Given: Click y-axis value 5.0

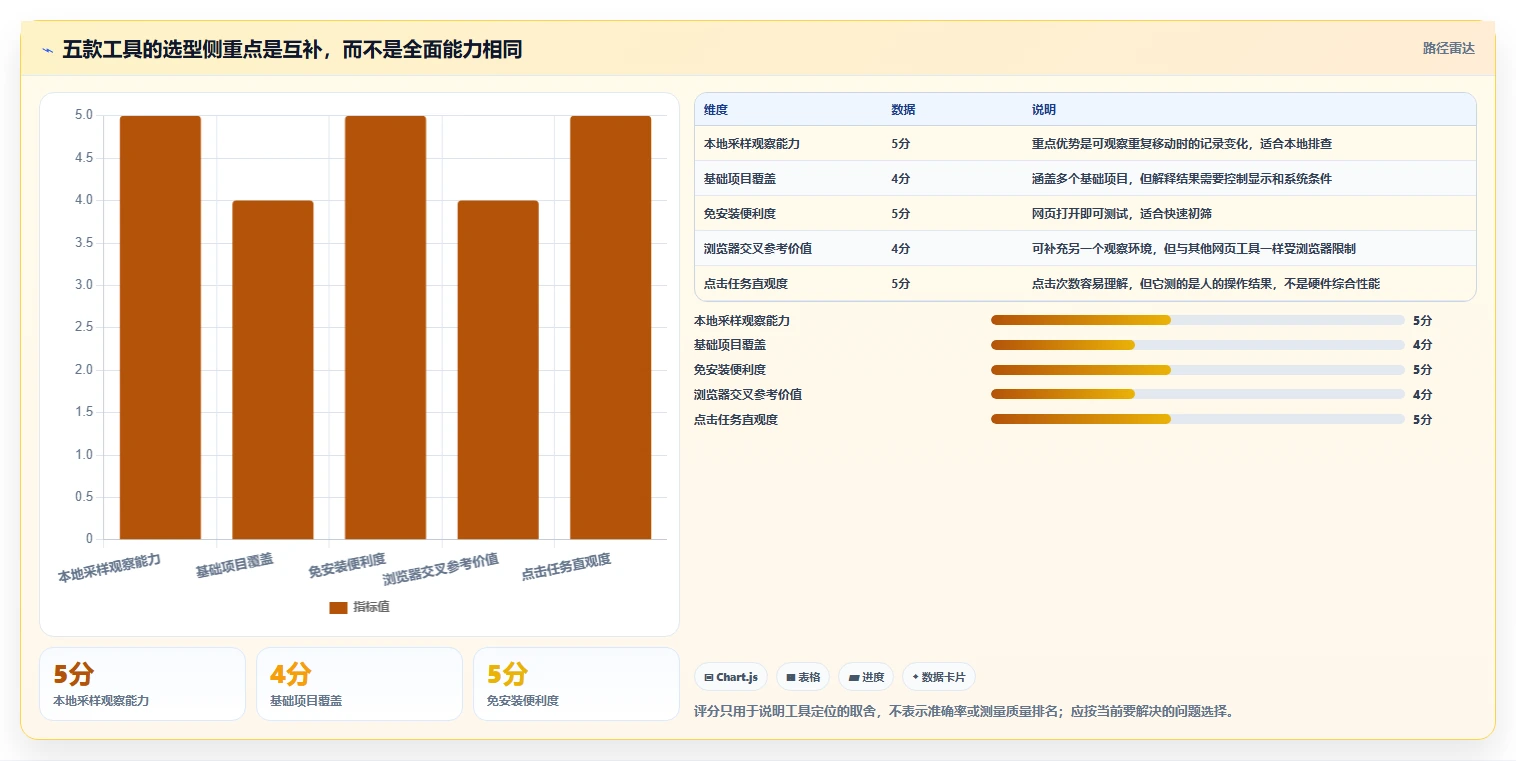Looking at the screenshot, I should point(84,115).
